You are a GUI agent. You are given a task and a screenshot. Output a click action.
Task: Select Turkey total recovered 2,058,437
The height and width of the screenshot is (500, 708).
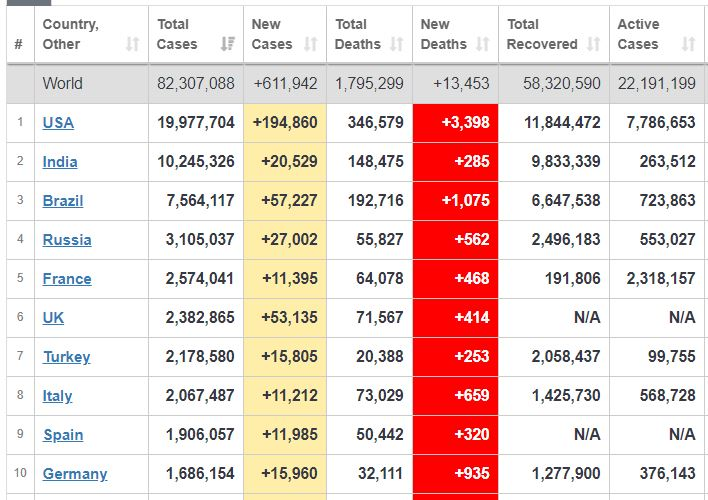point(566,356)
